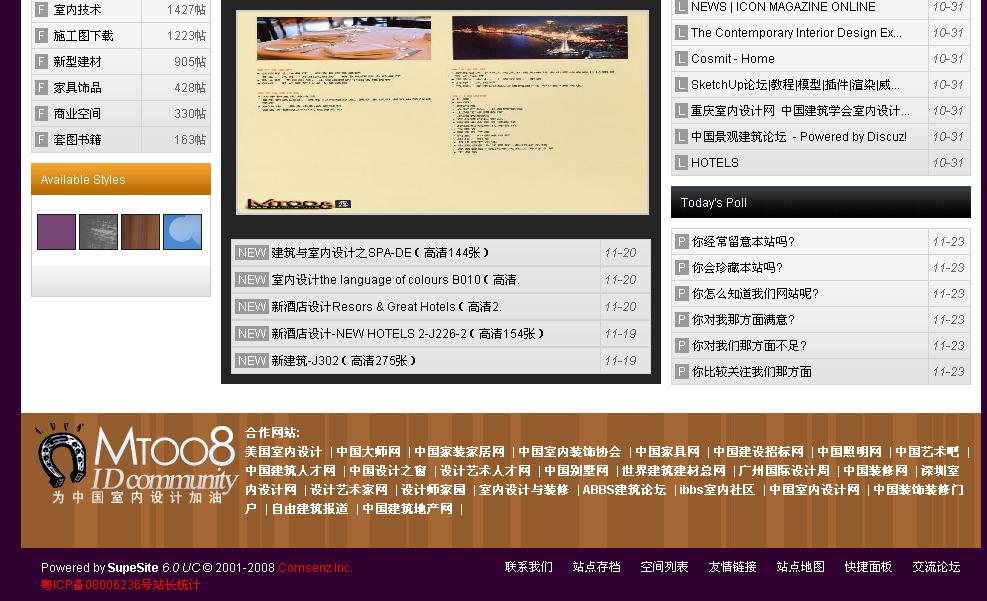
Task: Click the 友情链接 footer menu item
Action: coord(732,567)
